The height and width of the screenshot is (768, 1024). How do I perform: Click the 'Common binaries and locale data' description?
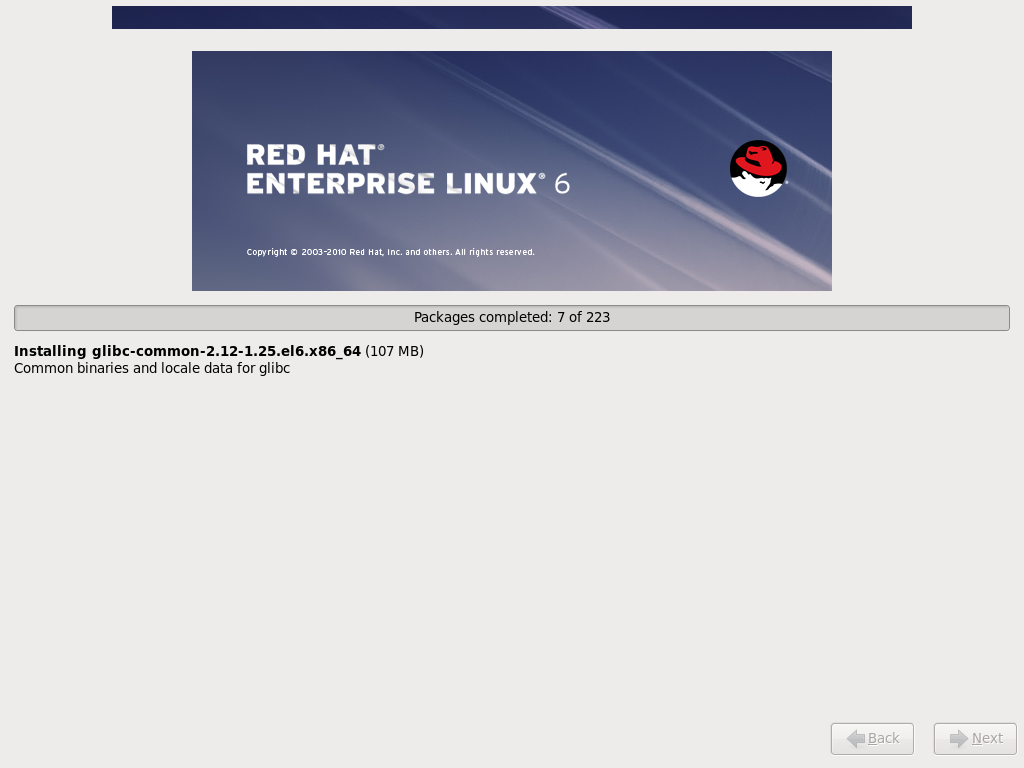[151, 368]
